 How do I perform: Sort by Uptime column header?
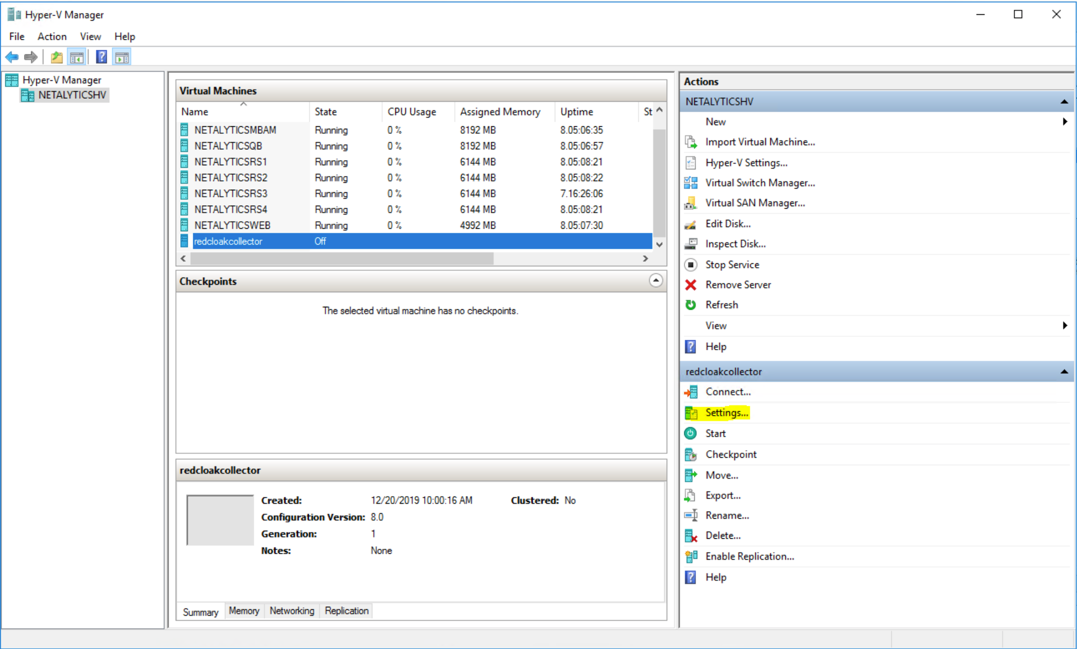[x=597, y=111]
